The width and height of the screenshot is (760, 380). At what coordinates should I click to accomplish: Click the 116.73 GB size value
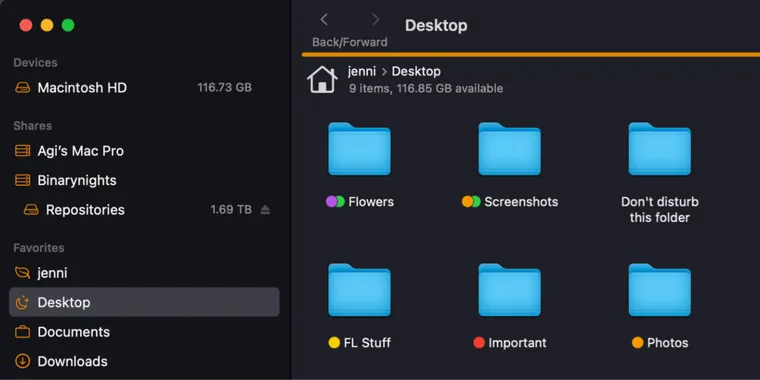coord(224,88)
